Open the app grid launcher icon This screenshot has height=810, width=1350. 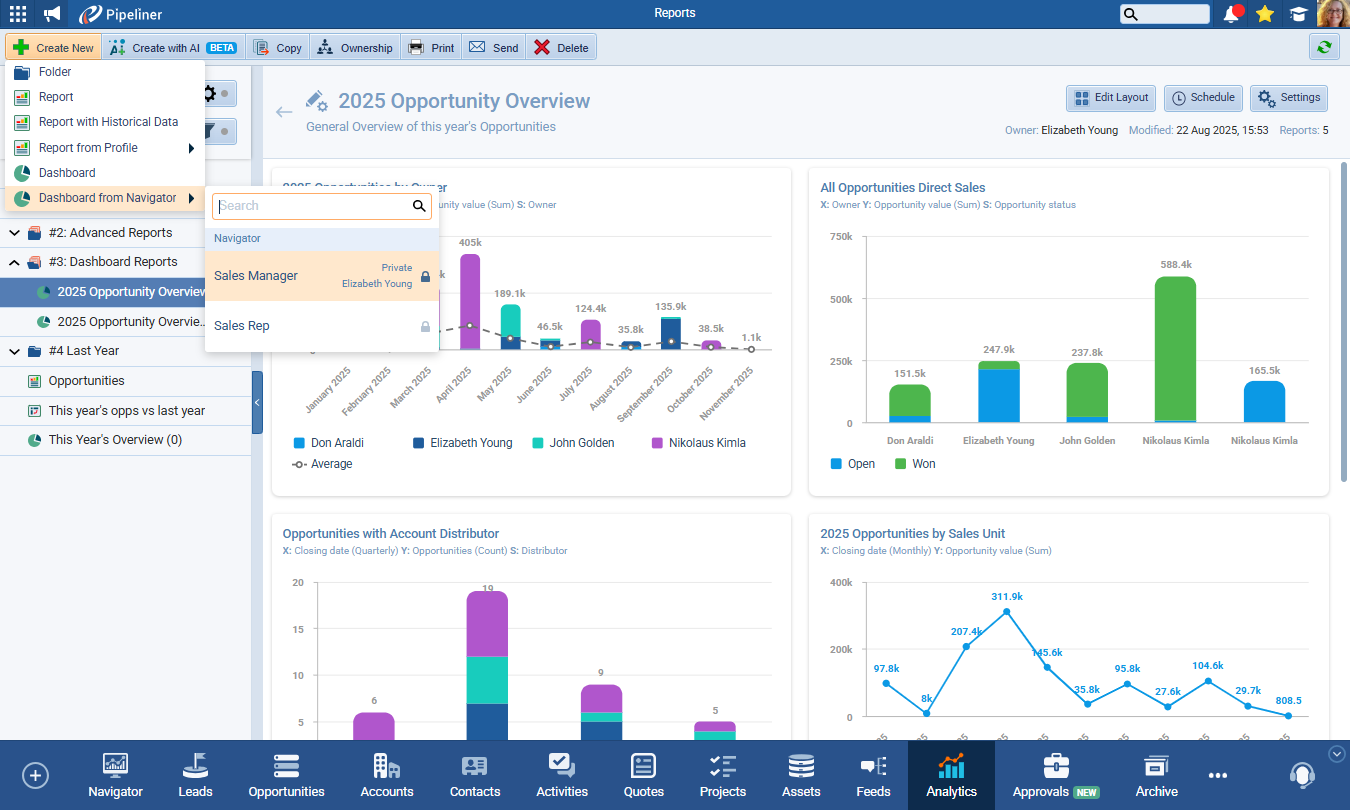[x=18, y=14]
